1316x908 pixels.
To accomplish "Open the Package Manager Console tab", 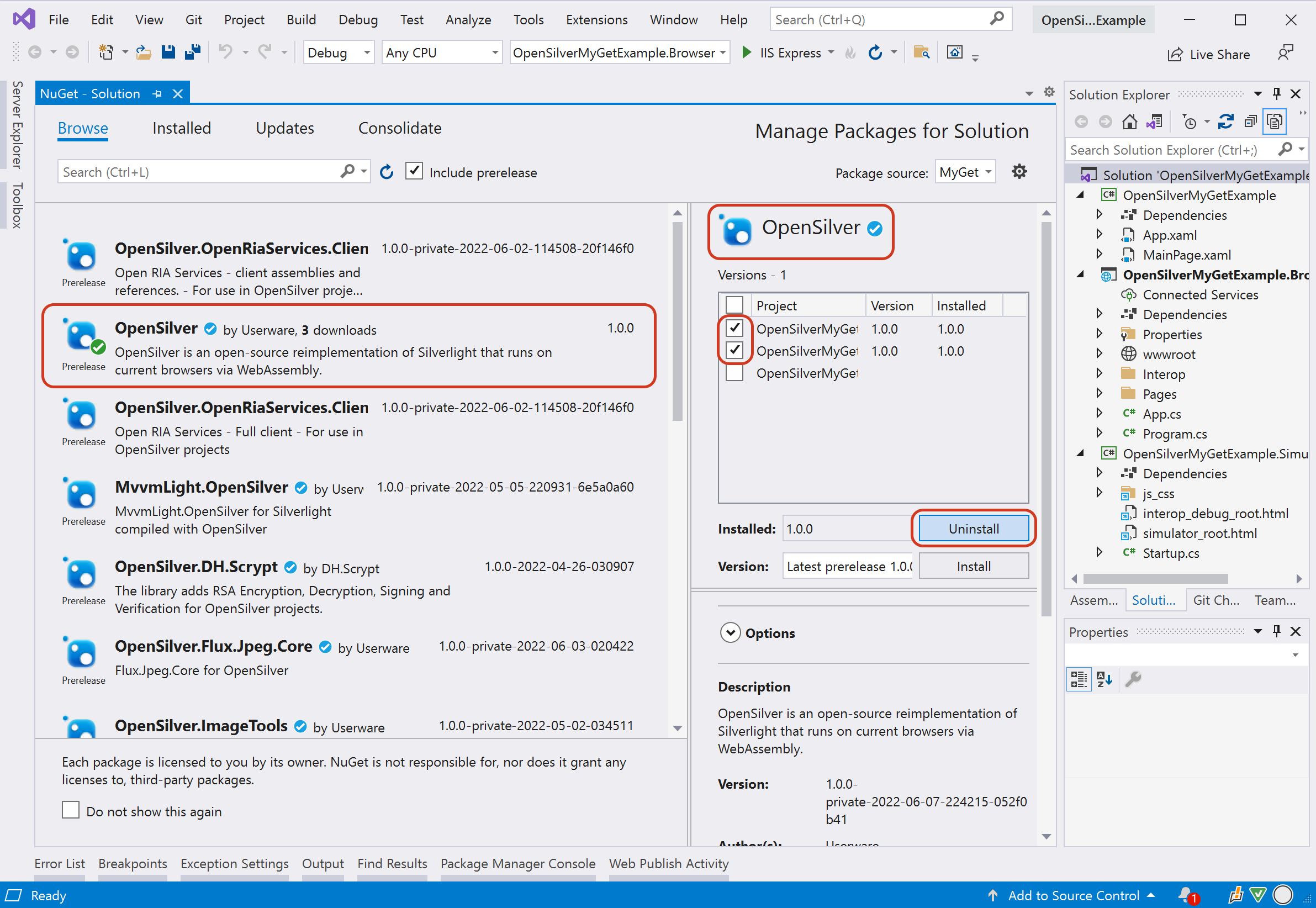I will pyautogui.click(x=518, y=864).
